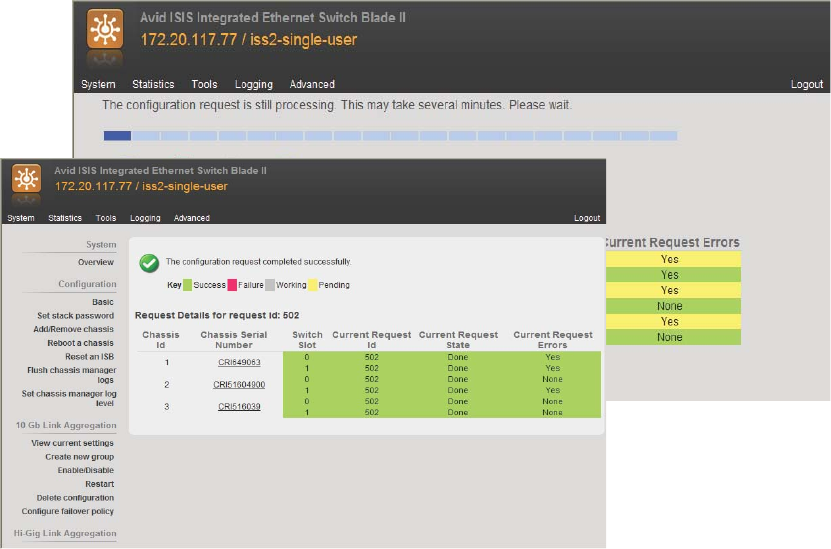Click the topmost yellow 'Yes' cell in back window
This screenshot has height=549, width=831.
coord(673,259)
